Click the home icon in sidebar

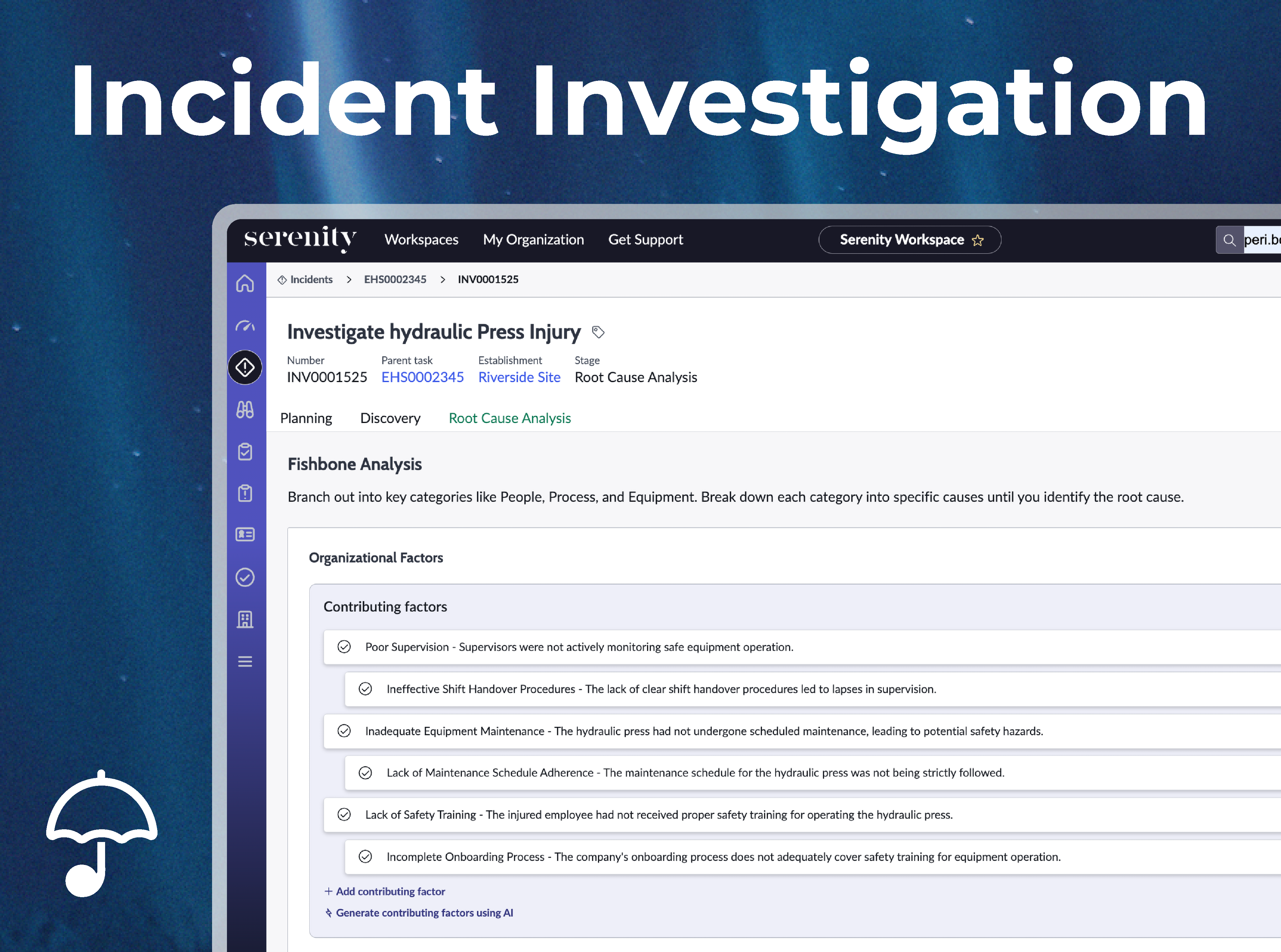[245, 283]
